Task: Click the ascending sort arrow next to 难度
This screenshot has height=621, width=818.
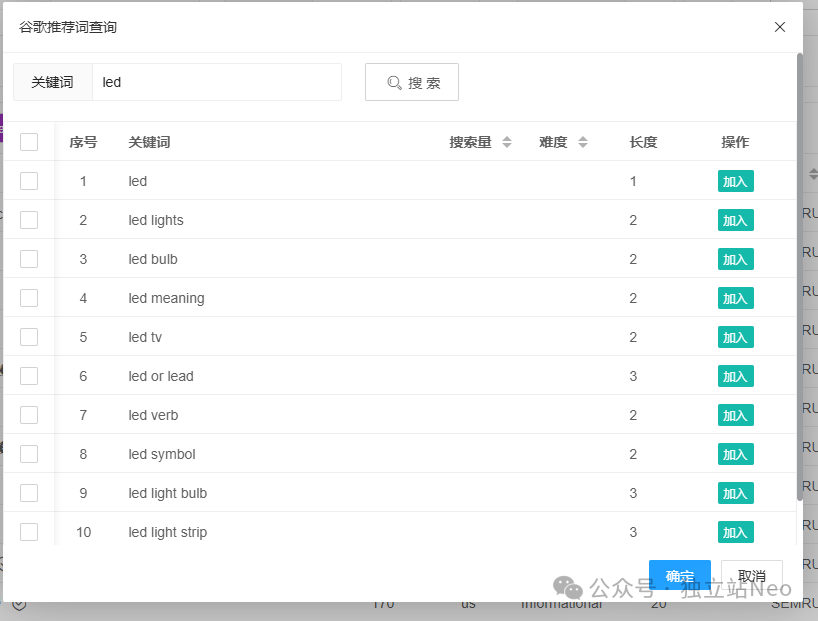Action: click(x=583, y=138)
